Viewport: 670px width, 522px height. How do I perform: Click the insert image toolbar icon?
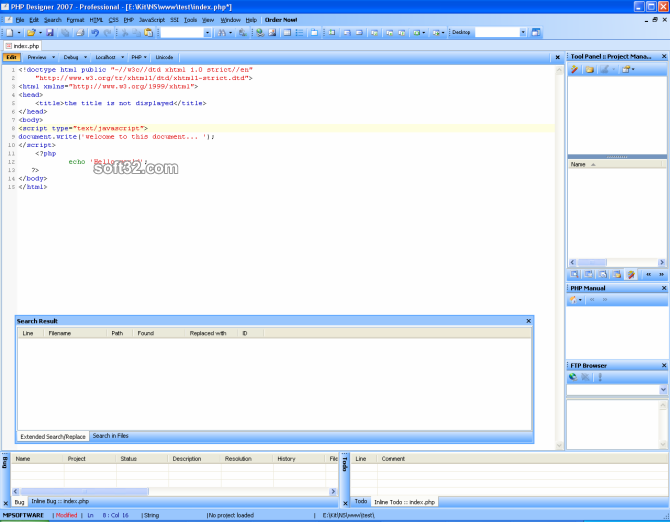coord(272,32)
